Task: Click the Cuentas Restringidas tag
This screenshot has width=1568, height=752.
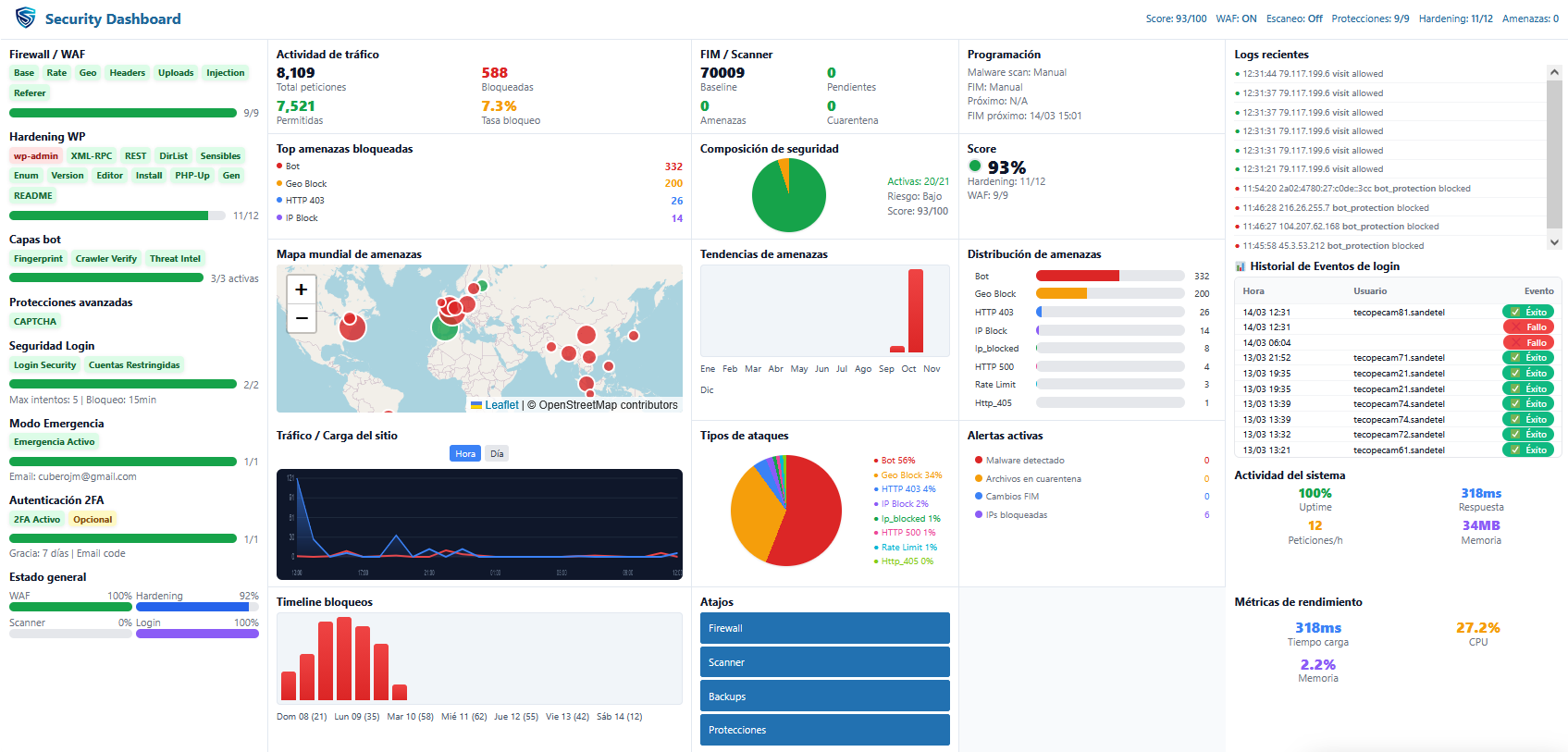Action: coord(134,365)
